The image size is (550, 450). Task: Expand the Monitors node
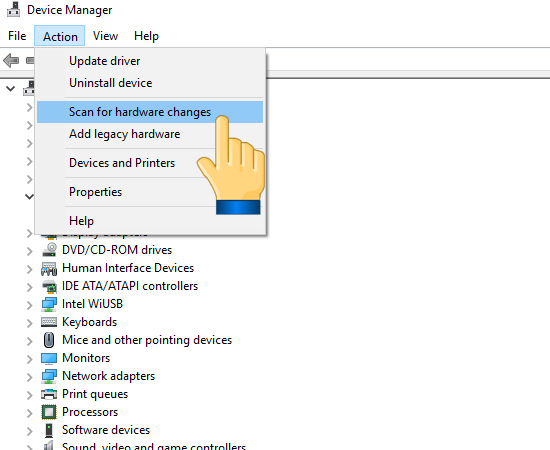(29, 358)
